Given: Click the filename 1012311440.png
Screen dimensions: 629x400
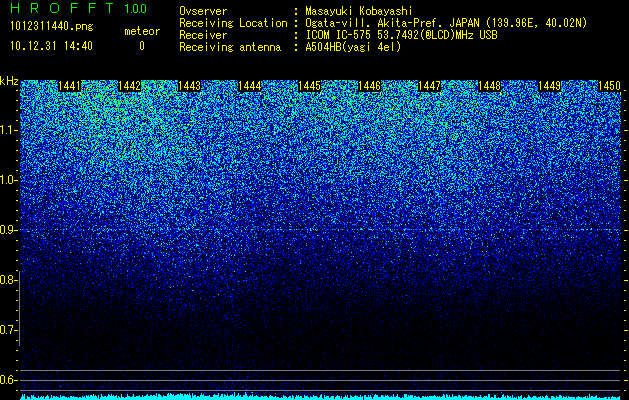Looking at the screenshot, I should [x=52, y=27].
